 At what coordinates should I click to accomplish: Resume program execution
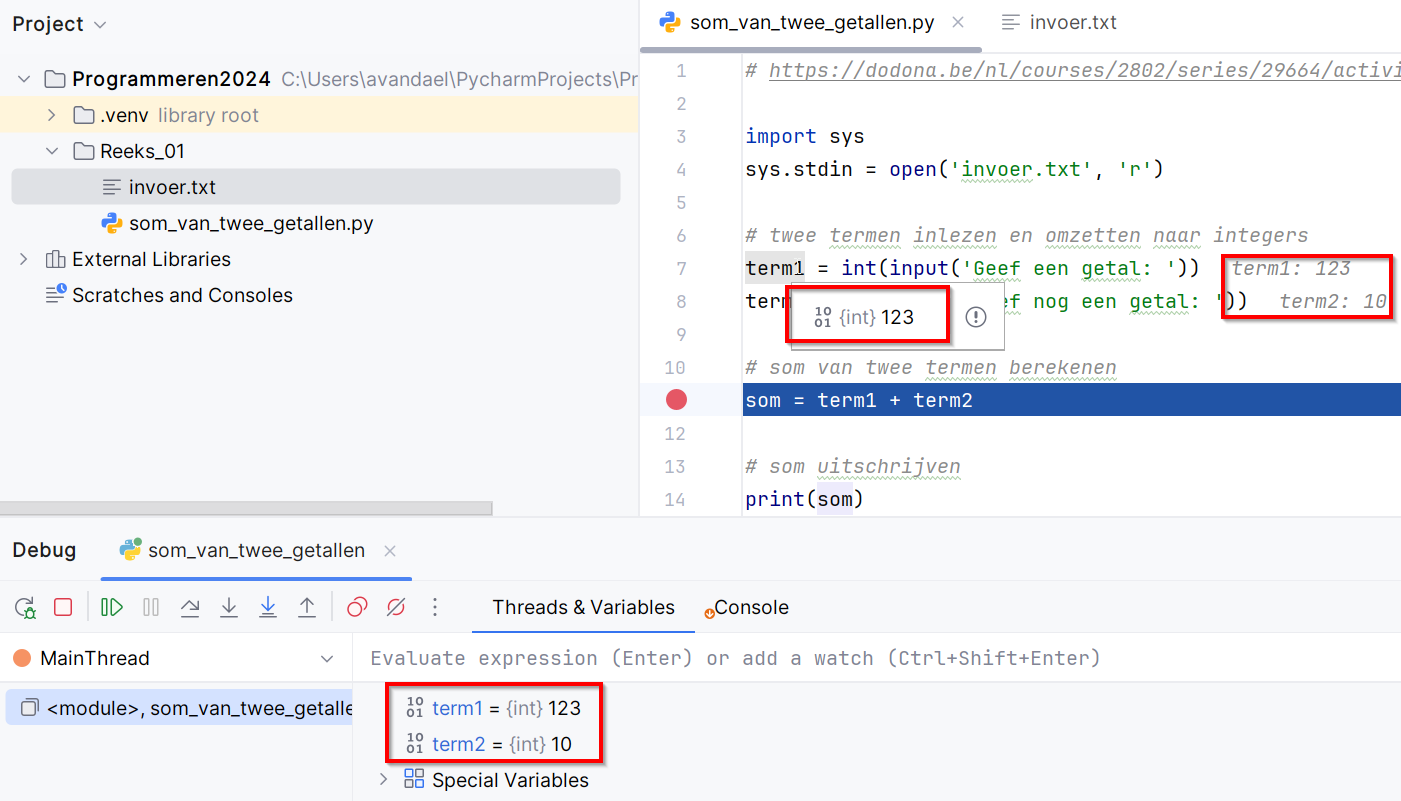coord(111,607)
